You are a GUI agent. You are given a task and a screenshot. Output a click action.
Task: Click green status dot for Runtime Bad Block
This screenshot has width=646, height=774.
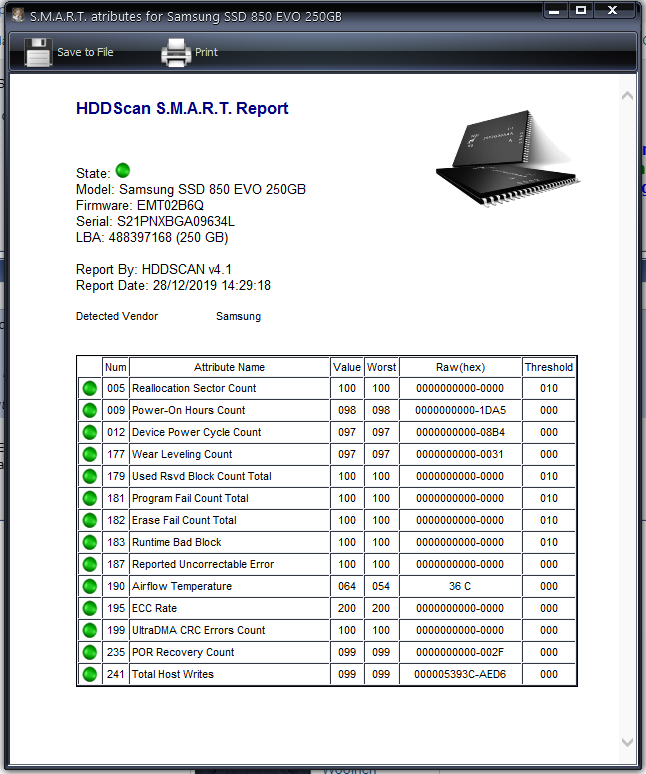[90, 542]
